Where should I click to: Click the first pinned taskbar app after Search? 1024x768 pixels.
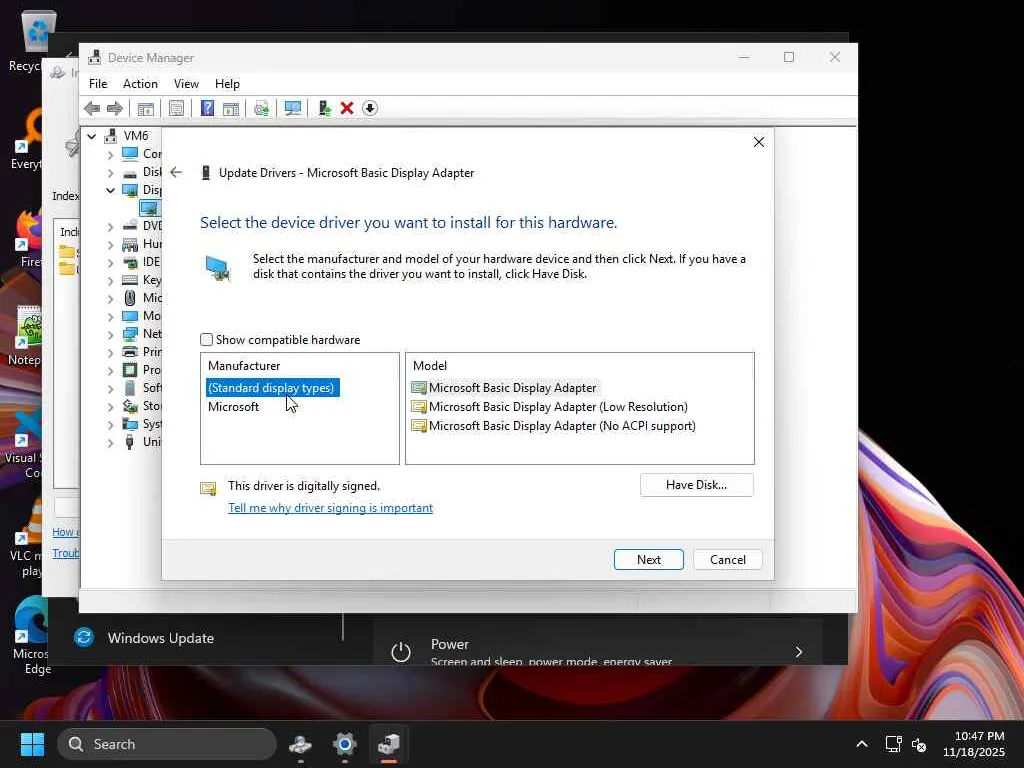click(x=300, y=744)
